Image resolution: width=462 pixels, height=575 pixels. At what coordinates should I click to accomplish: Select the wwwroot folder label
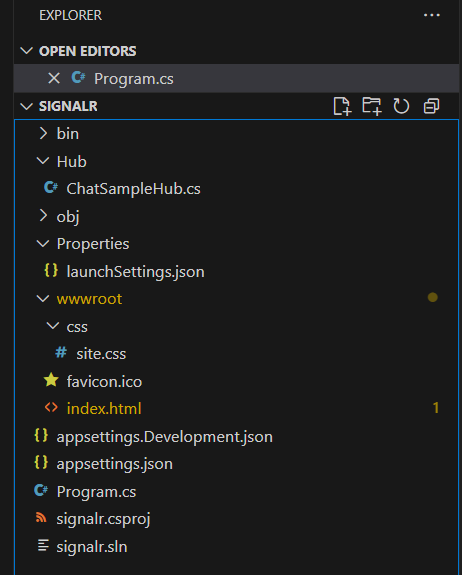tap(89, 299)
